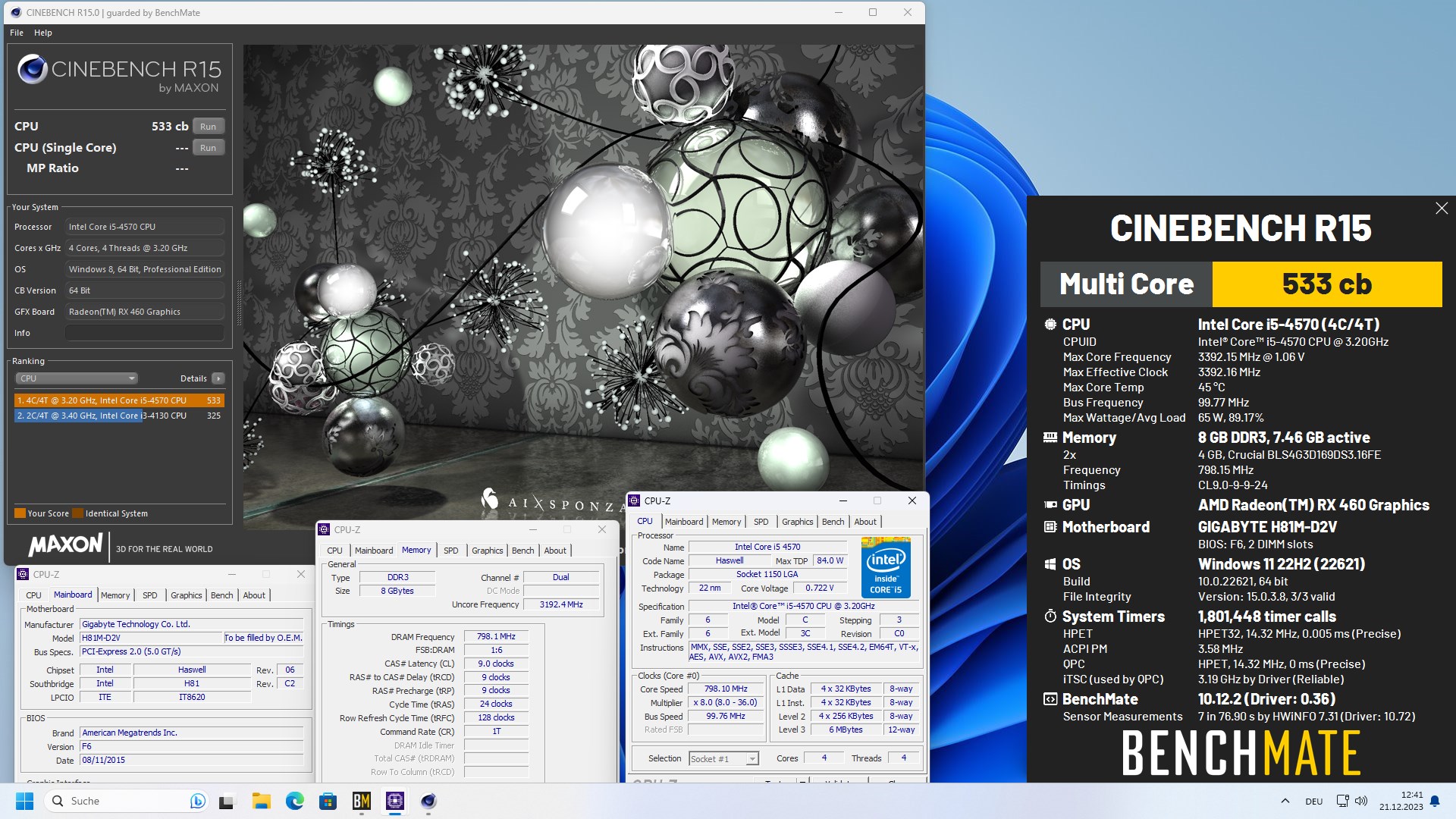Switch to Memory tab in CPU-Z CPU window
Image resolution: width=1456 pixels, height=819 pixels.
(x=726, y=522)
